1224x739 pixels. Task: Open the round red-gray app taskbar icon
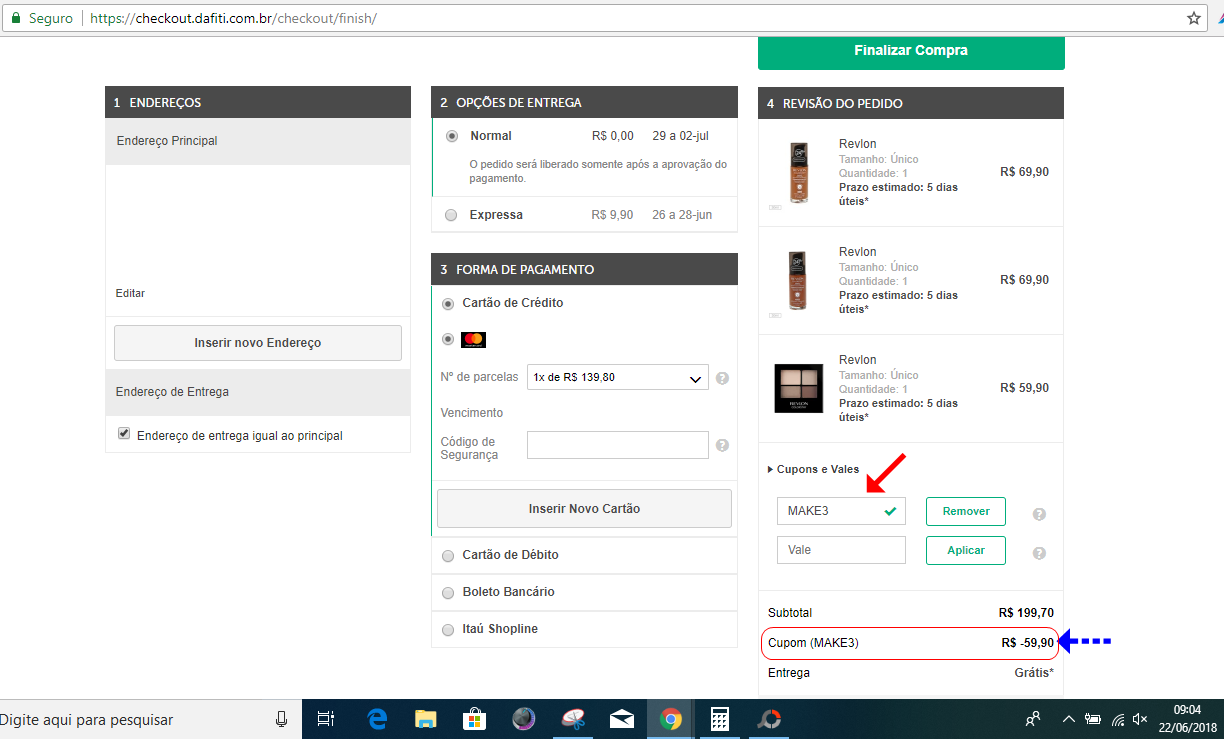point(768,719)
